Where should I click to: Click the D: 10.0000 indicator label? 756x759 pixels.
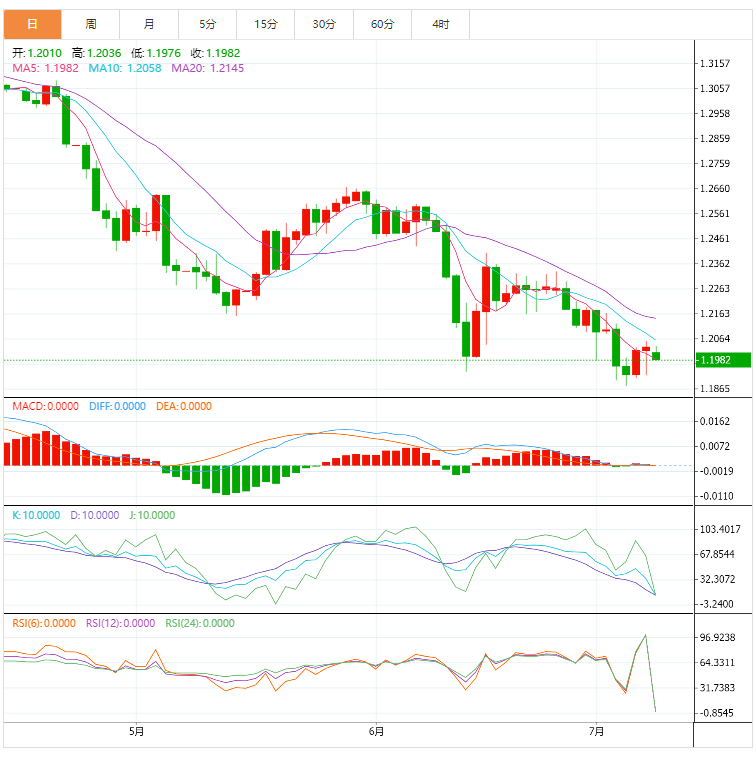tap(95, 515)
